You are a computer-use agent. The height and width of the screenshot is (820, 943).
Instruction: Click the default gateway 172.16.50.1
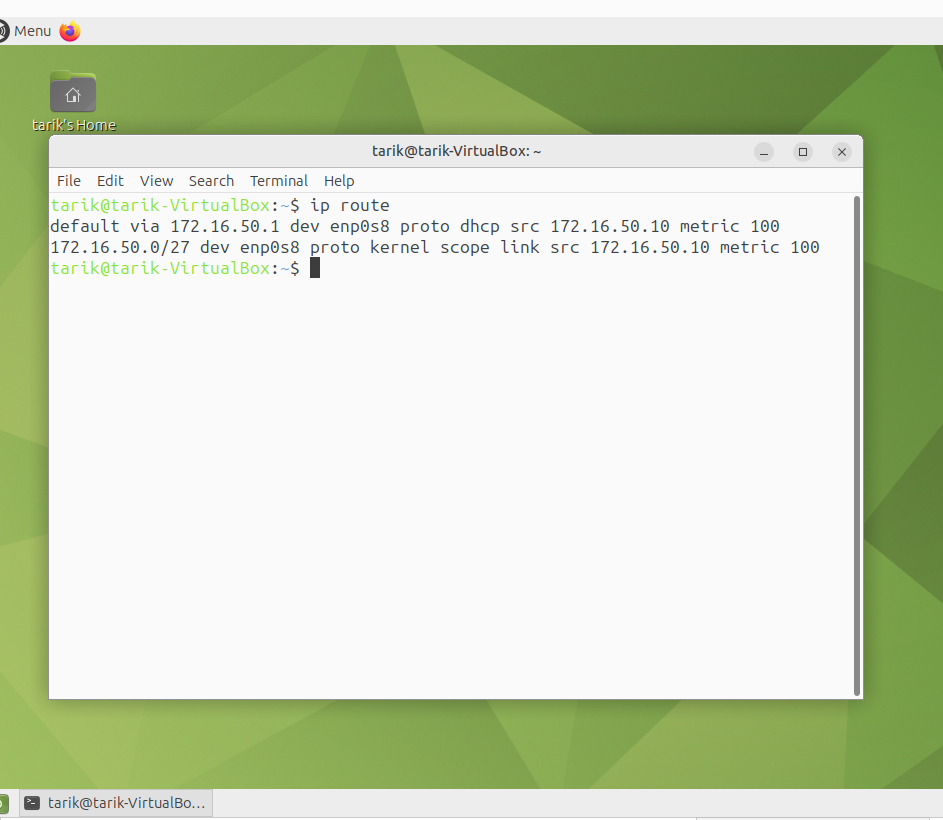point(225,227)
